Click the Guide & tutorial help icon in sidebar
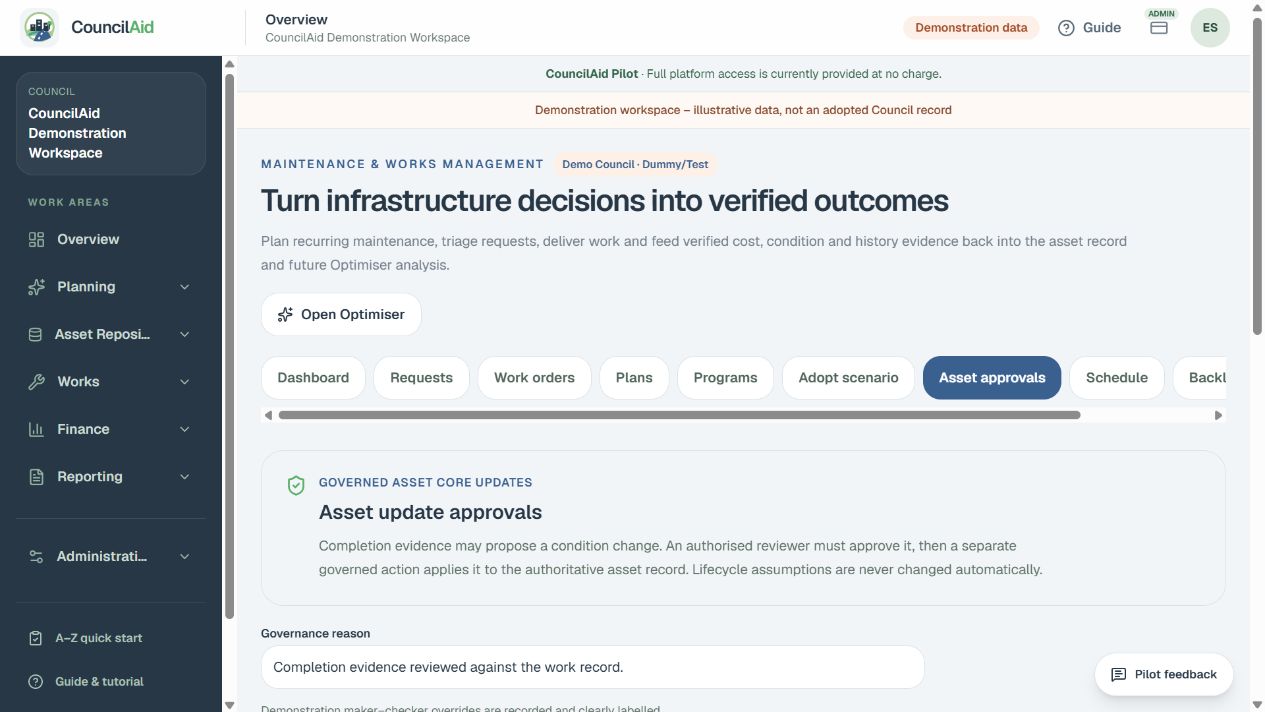The width and height of the screenshot is (1265, 712). coord(36,682)
